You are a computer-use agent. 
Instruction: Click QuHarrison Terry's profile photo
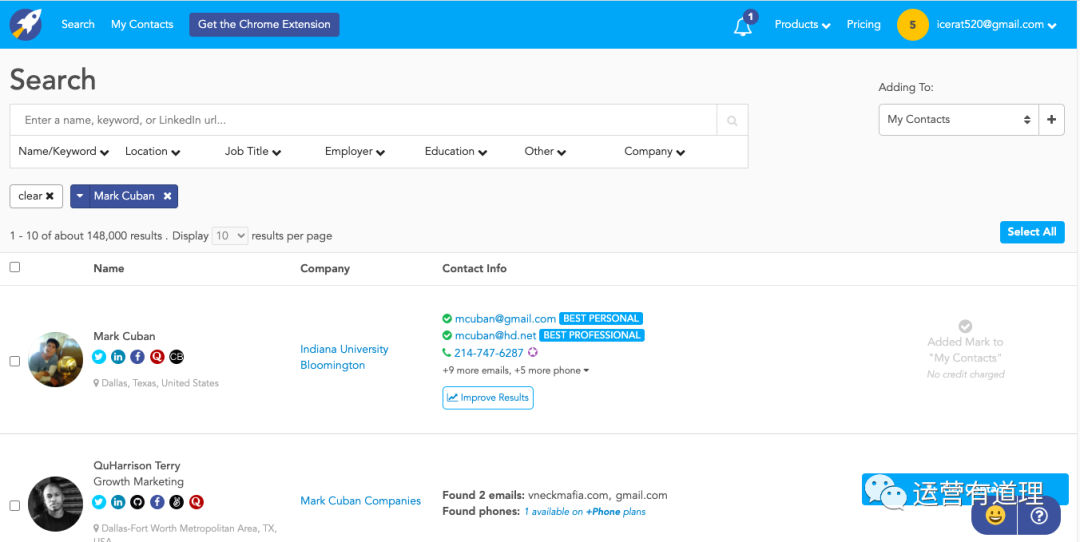point(56,503)
